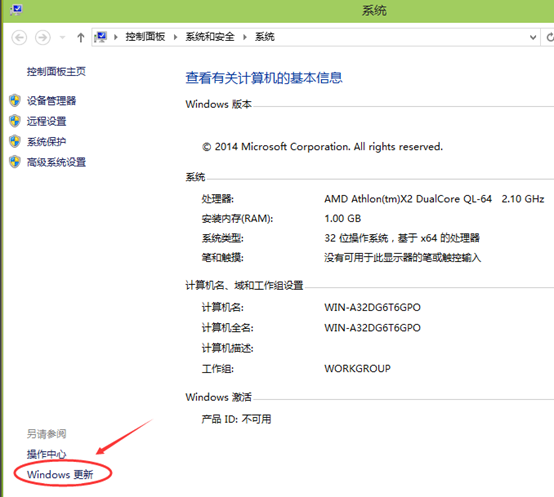Screen dimensions: 554x497
Task: Click the shield icon beside 远程设置
Action: tap(15, 121)
